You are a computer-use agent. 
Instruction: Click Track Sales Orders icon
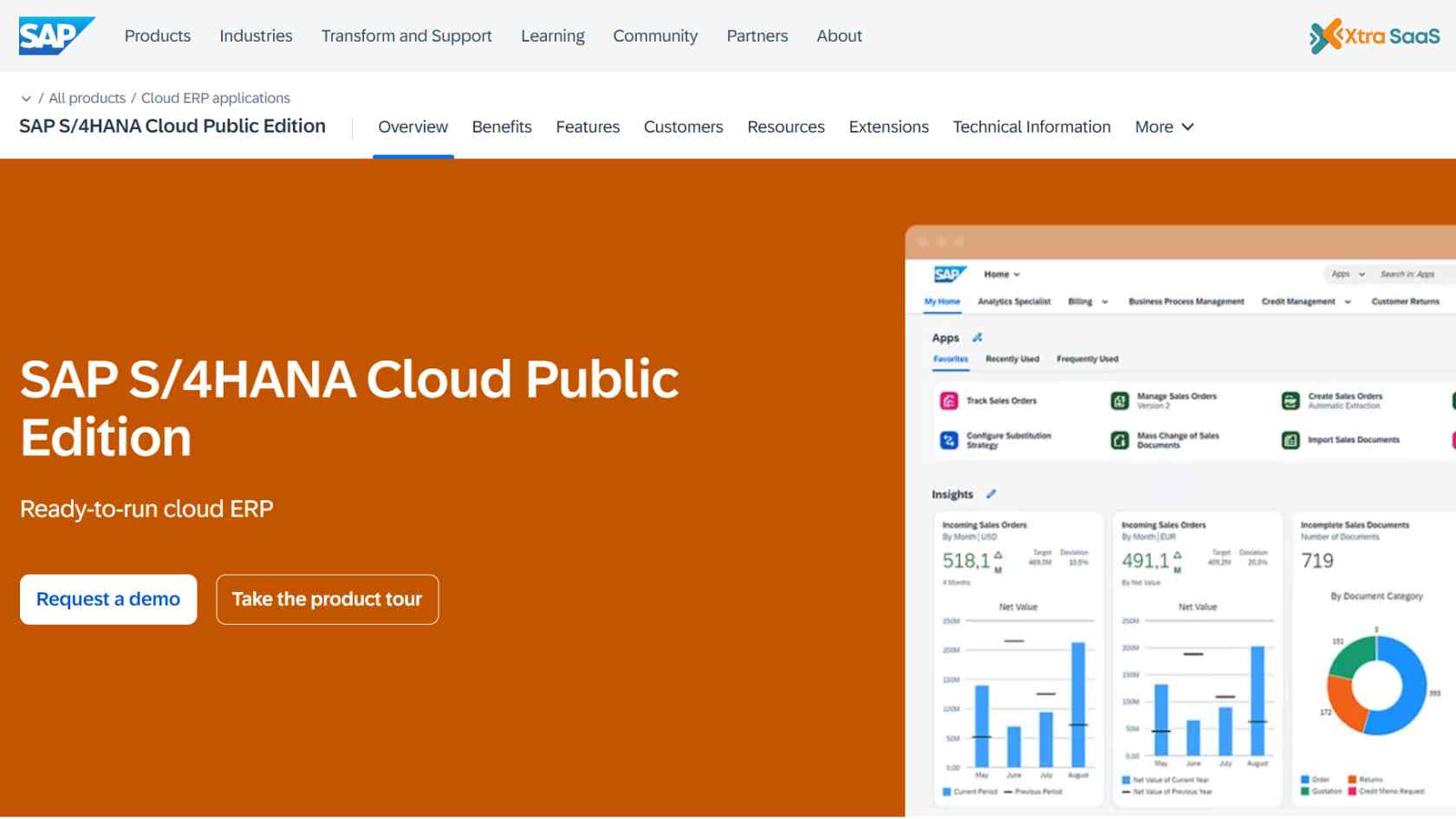[949, 400]
